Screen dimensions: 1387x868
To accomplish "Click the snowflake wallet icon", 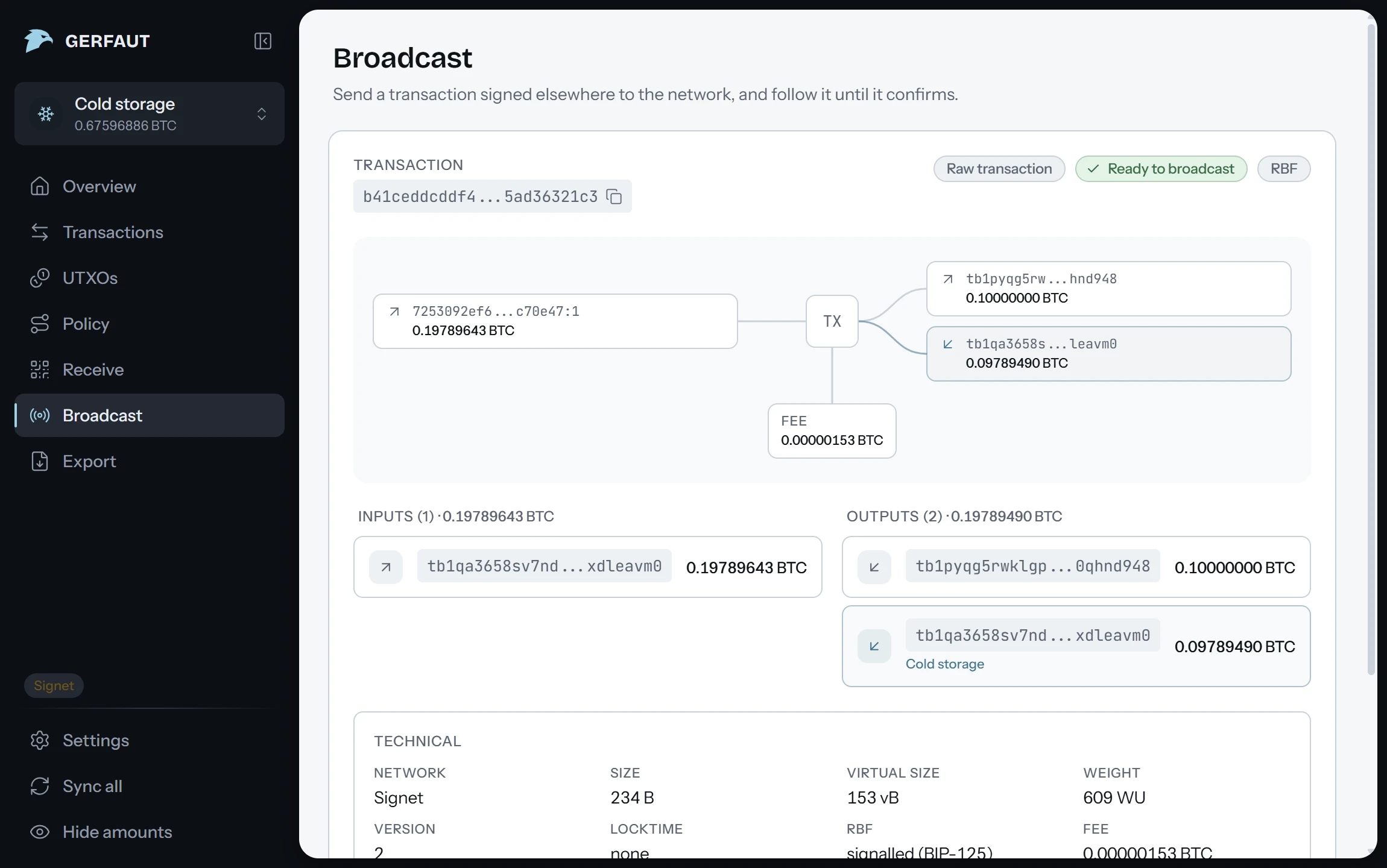I will [46, 114].
